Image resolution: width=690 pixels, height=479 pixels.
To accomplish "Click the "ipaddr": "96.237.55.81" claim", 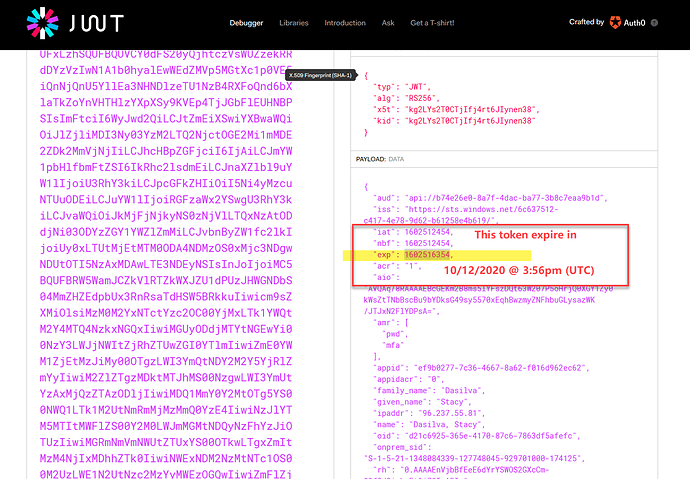I will (x=429, y=413).
